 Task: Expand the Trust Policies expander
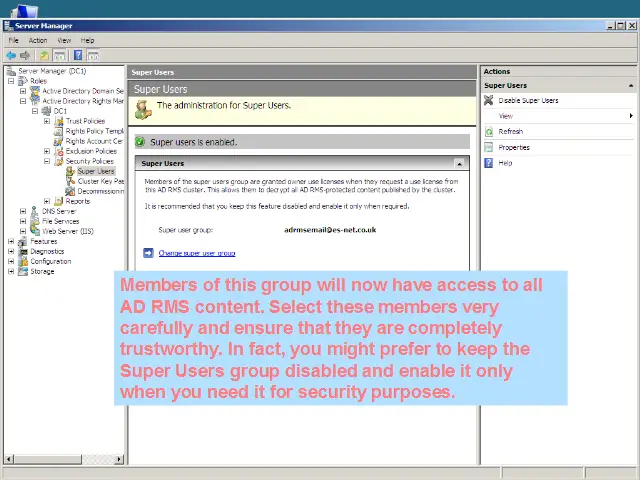click(47, 121)
